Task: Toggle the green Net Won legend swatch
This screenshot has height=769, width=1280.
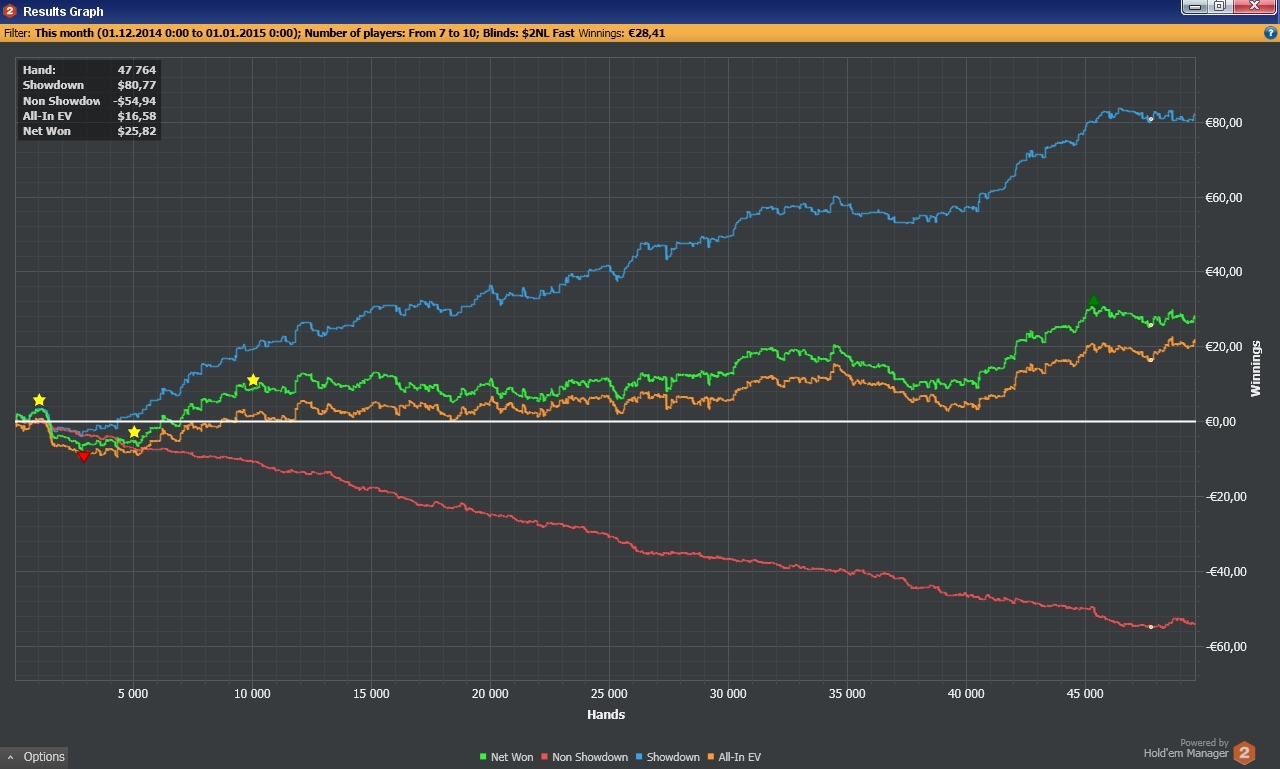Action: click(484, 757)
